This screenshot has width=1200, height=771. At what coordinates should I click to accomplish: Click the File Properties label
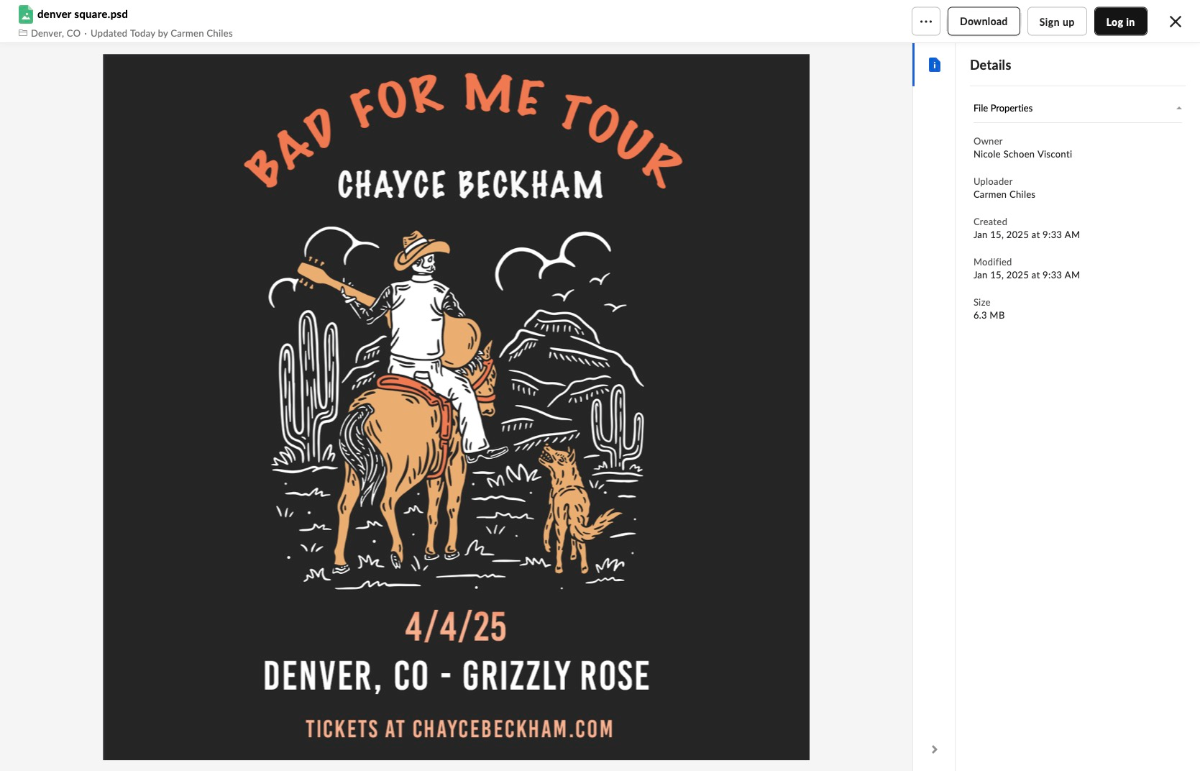(x=1003, y=108)
